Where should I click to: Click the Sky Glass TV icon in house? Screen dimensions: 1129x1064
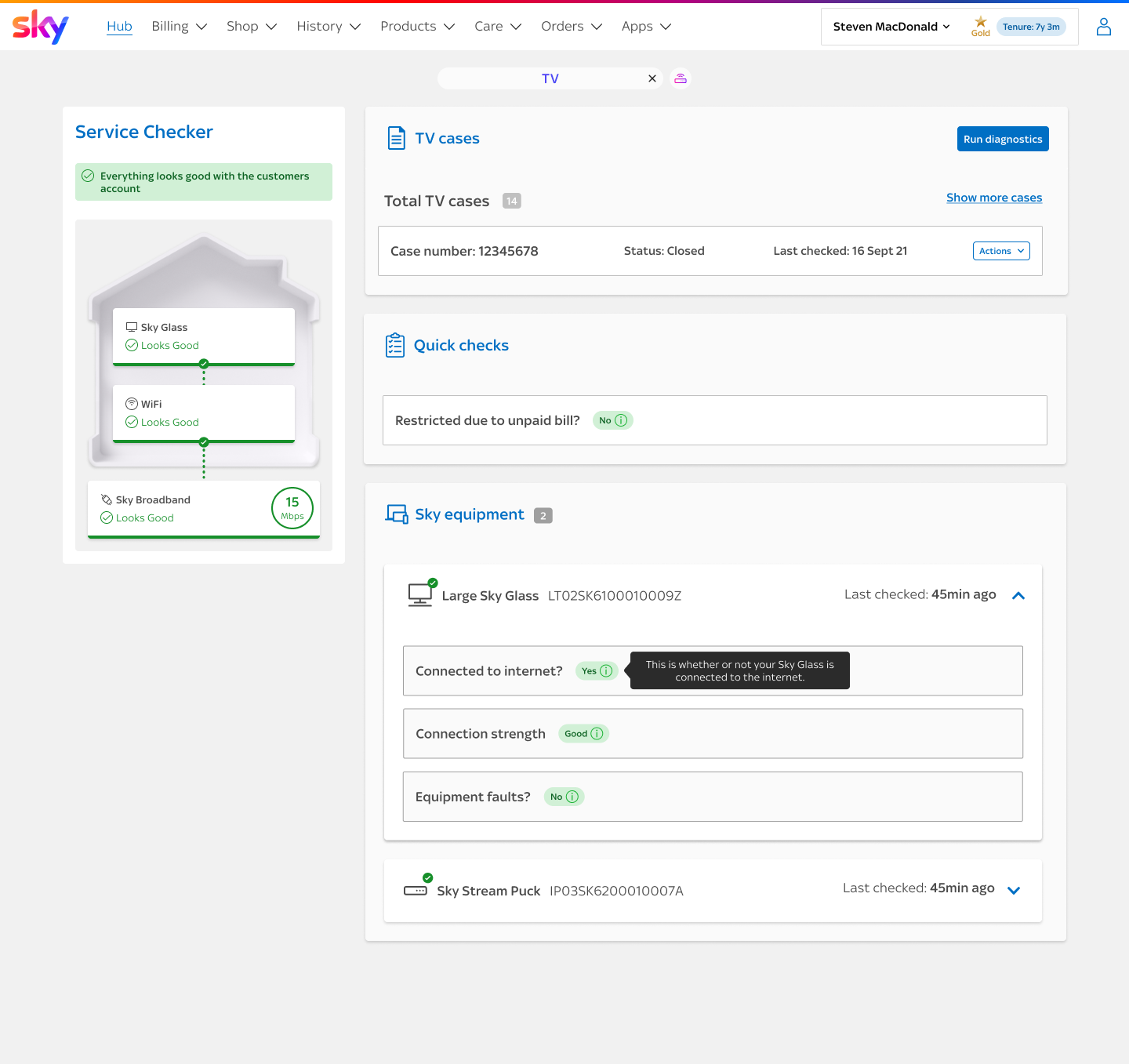[x=132, y=327]
